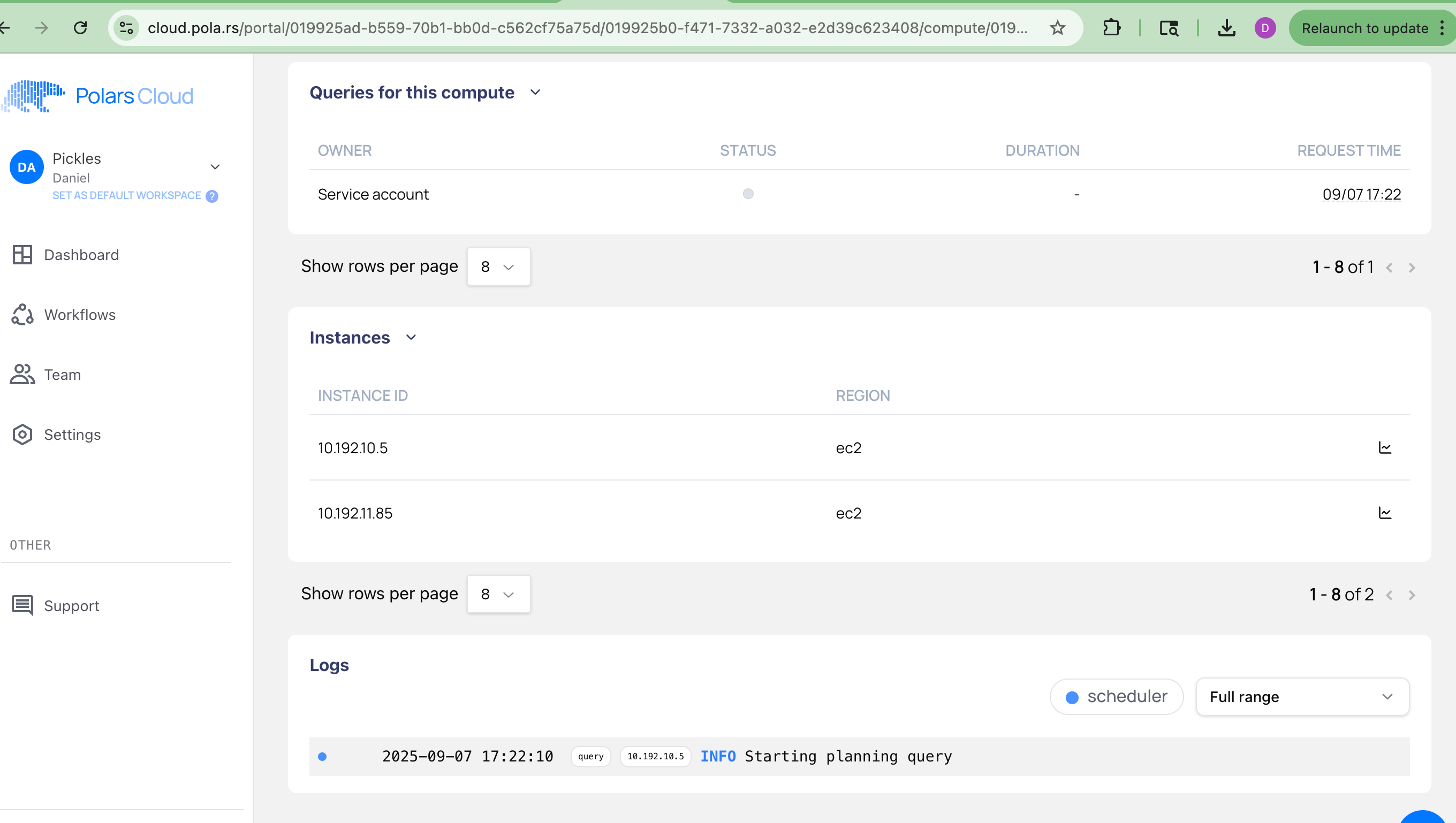The width and height of the screenshot is (1456, 823).
Task: Open the browser downloads icon
Action: click(1226, 28)
